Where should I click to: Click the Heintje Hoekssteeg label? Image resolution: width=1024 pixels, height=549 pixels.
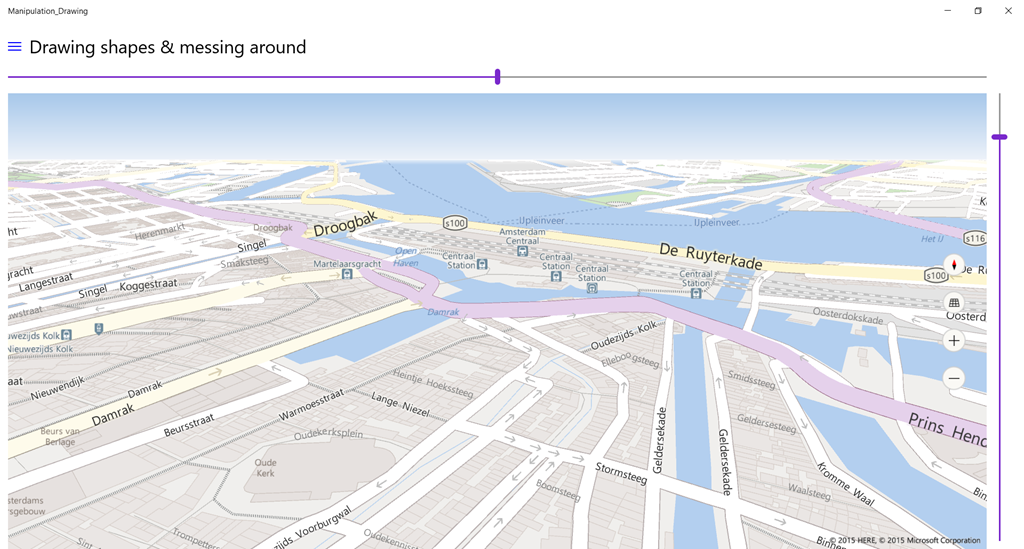[433, 383]
